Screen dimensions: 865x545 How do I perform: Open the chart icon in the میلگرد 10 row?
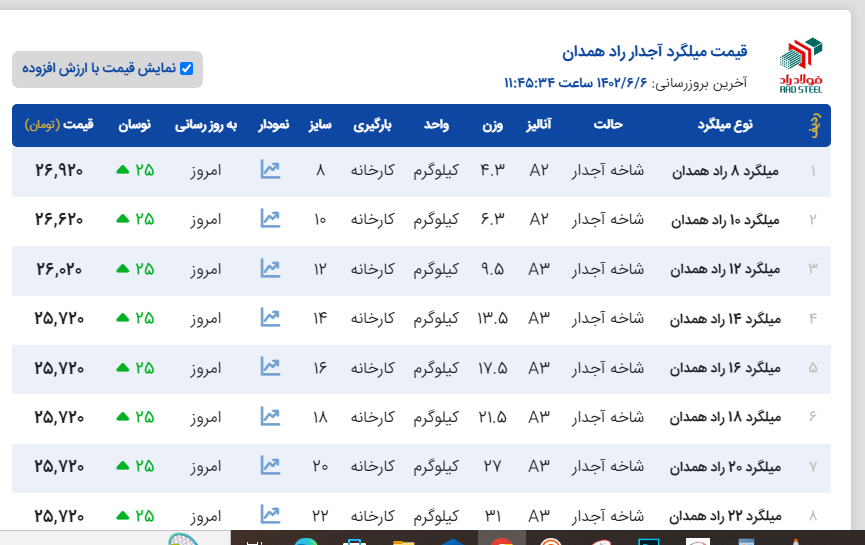[270, 218]
